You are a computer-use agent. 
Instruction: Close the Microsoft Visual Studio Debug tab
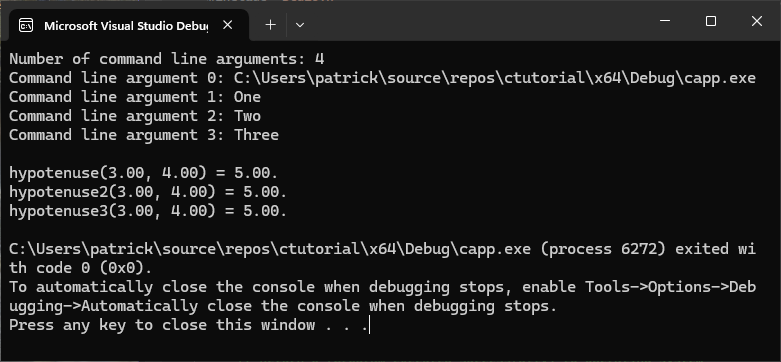(228, 24)
